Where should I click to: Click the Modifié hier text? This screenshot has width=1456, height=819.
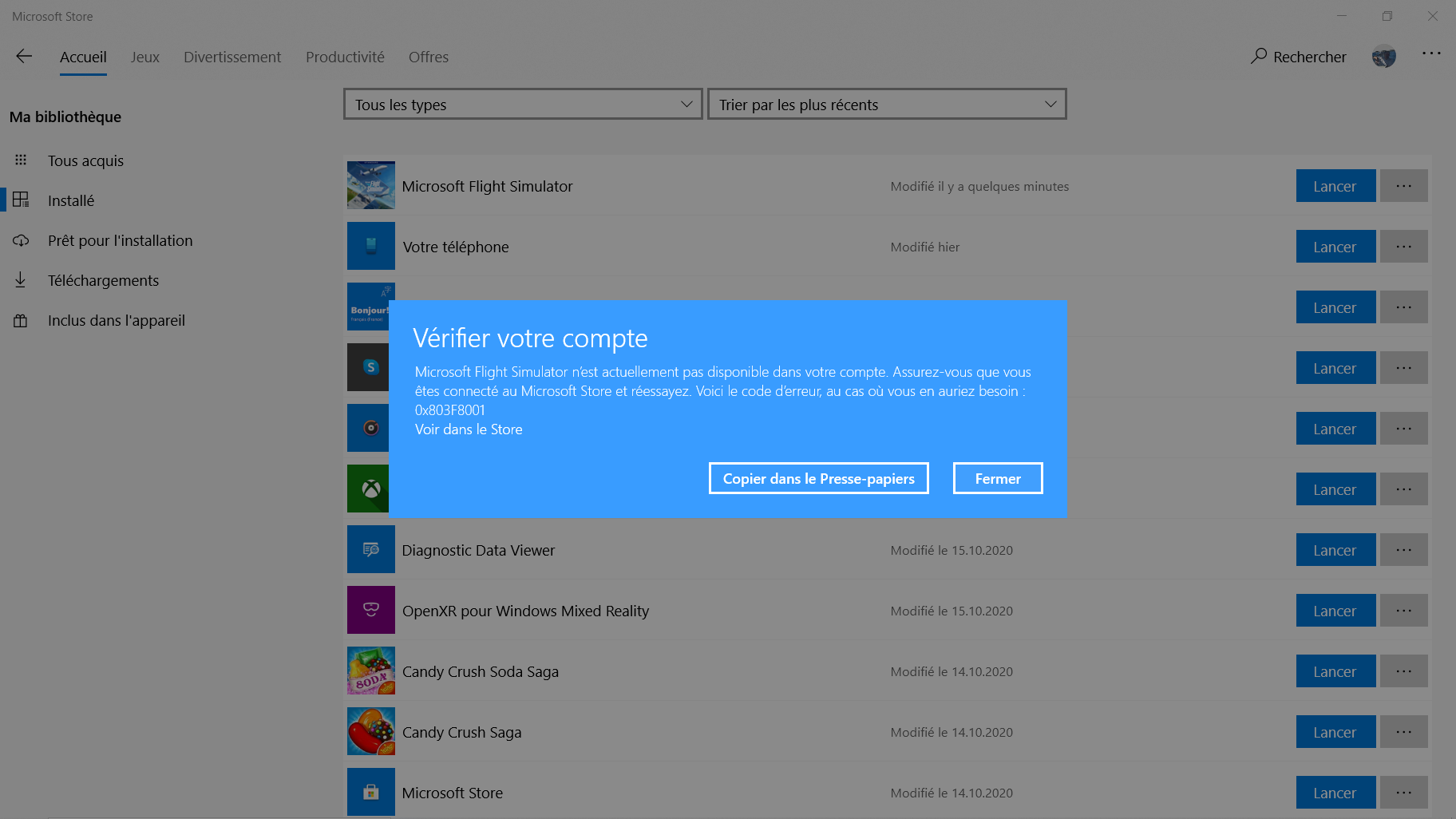[925, 247]
